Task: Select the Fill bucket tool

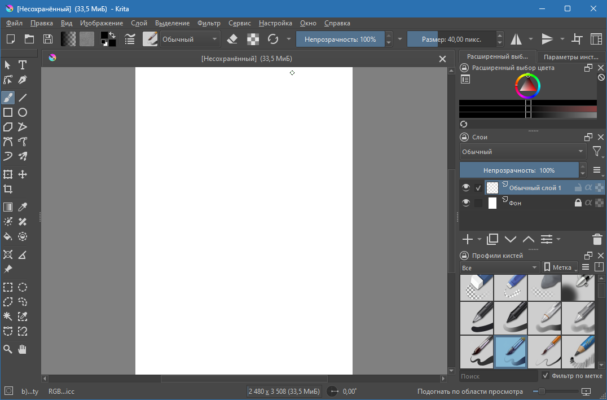Action: (8, 236)
